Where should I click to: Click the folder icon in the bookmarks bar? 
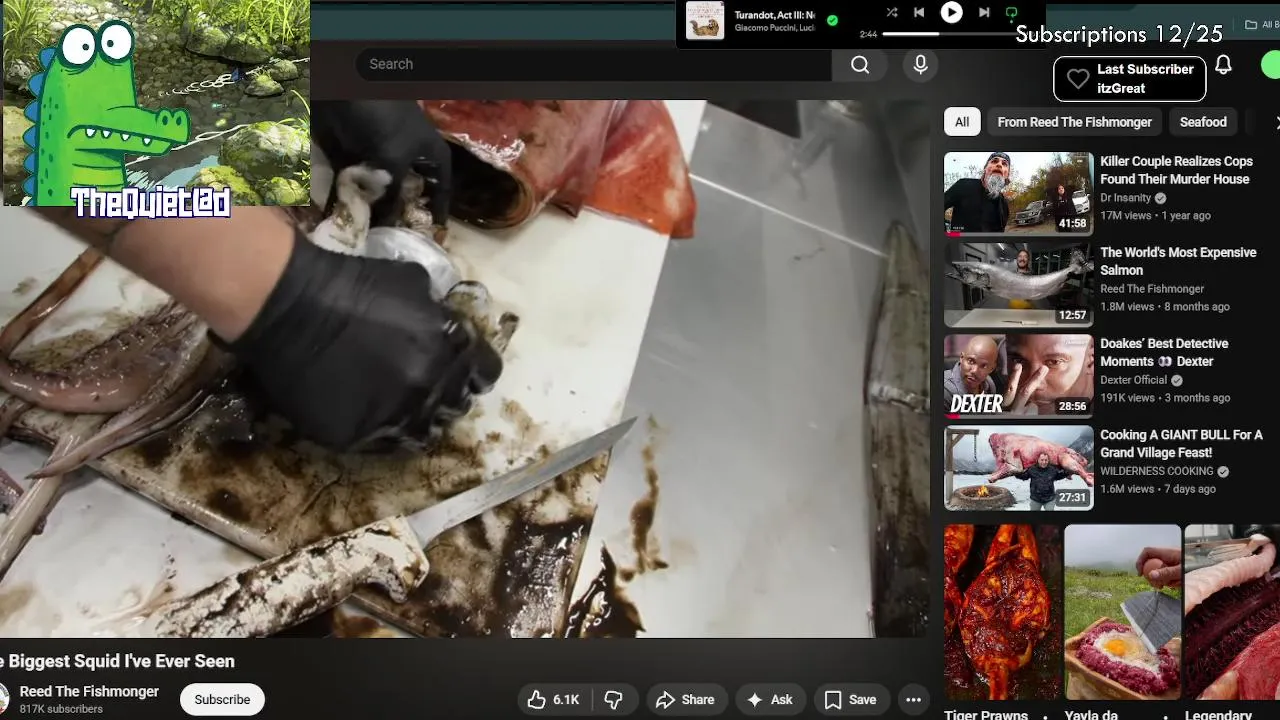(x=1252, y=25)
